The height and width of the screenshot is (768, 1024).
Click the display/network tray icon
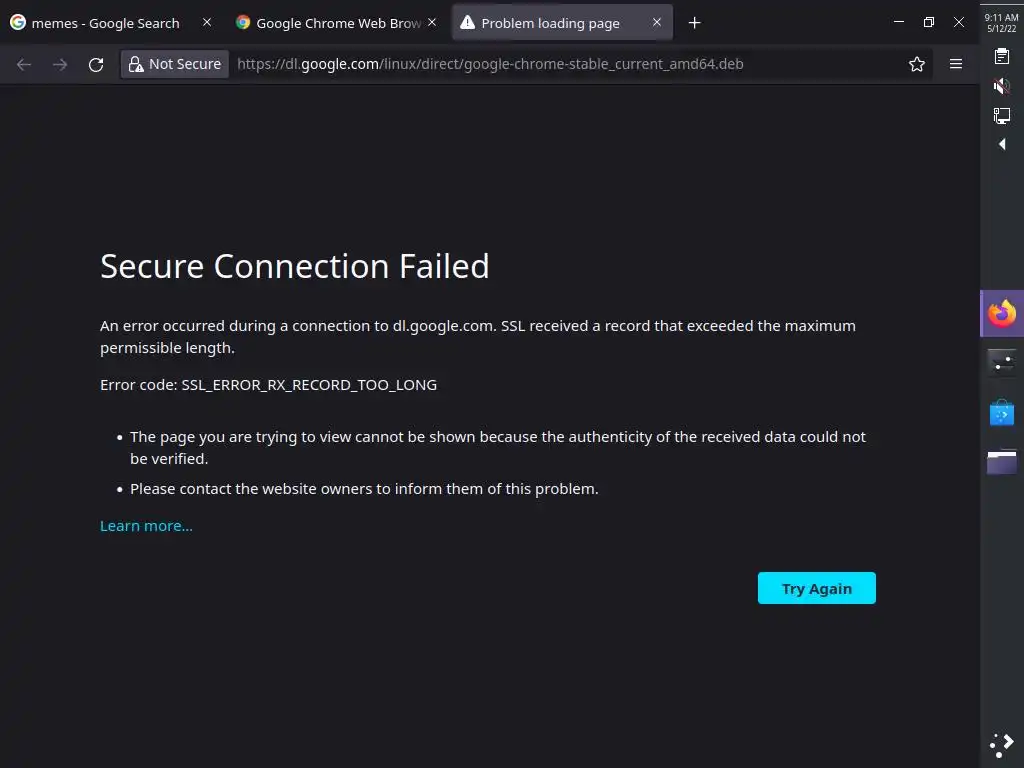click(x=1002, y=115)
